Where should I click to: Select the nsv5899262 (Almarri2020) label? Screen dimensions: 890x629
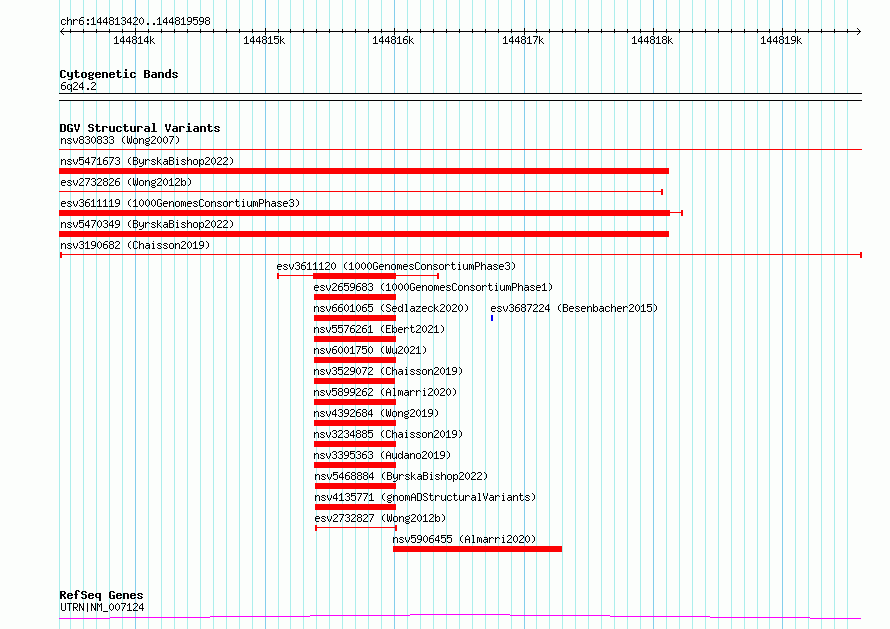pyautogui.click(x=385, y=392)
